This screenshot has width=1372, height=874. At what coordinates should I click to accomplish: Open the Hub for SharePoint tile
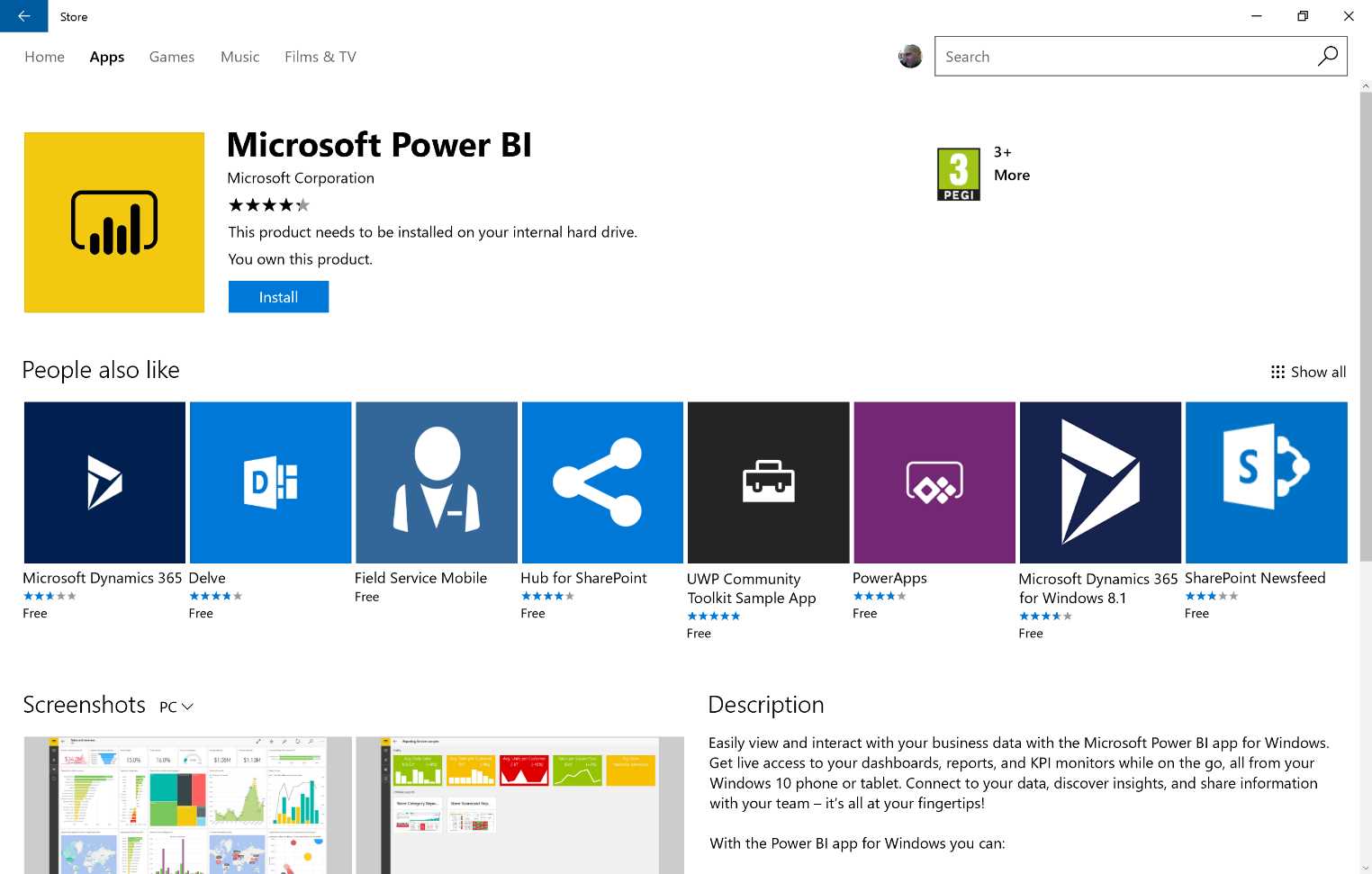coord(601,482)
